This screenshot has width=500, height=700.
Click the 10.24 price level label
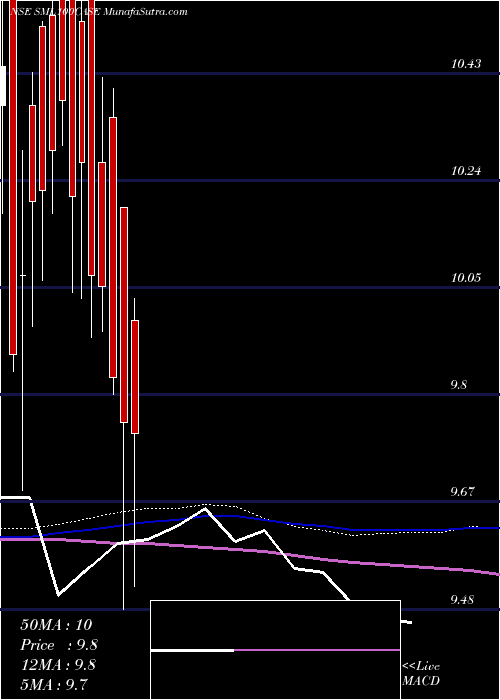tap(466, 171)
